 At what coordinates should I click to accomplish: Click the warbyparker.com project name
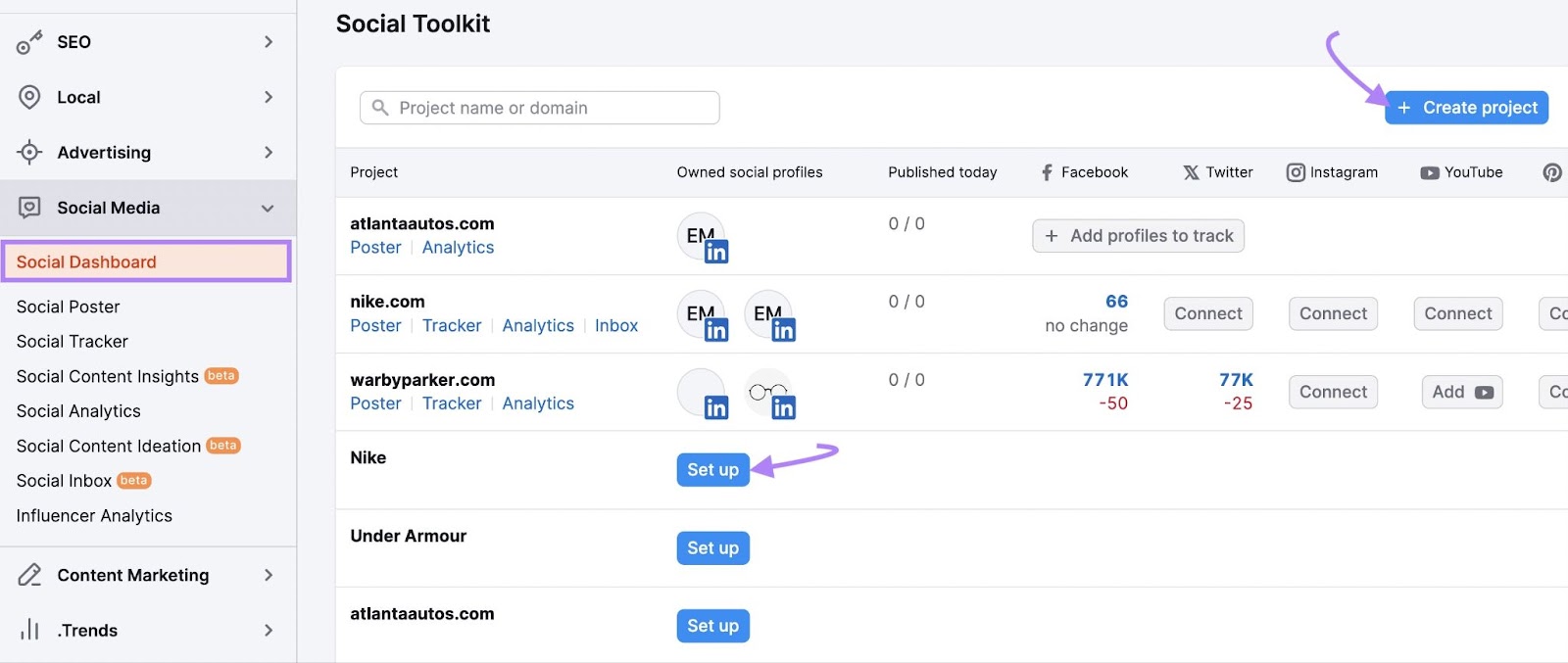(x=422, y=380)
